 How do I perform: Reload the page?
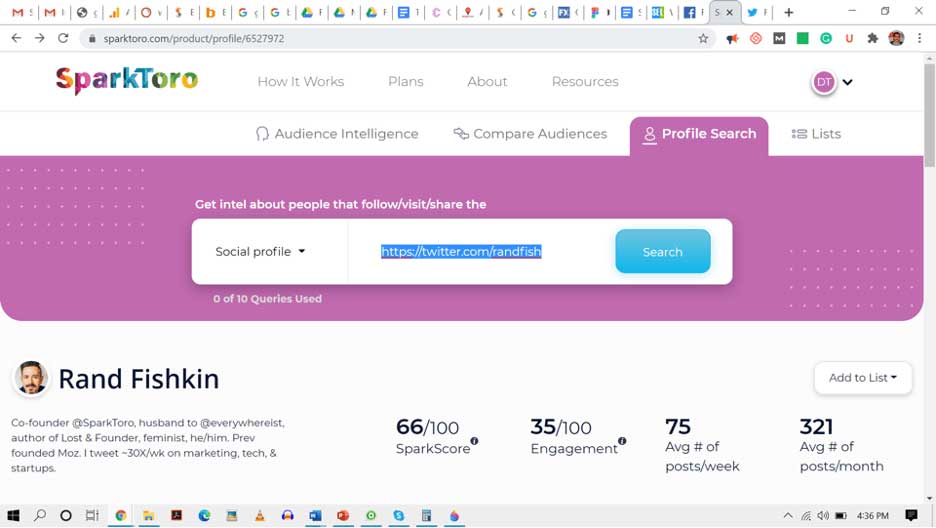click(x=63, y=38)
